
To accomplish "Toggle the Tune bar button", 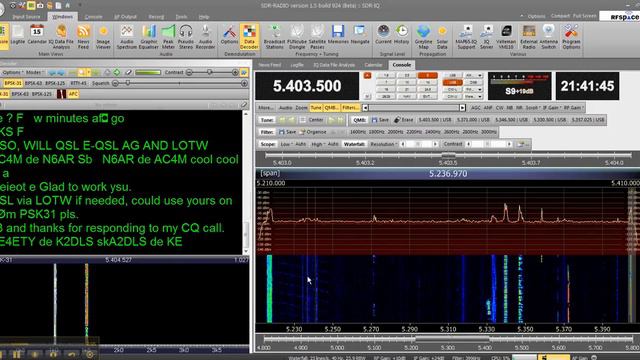I will [x=316, y=108].
